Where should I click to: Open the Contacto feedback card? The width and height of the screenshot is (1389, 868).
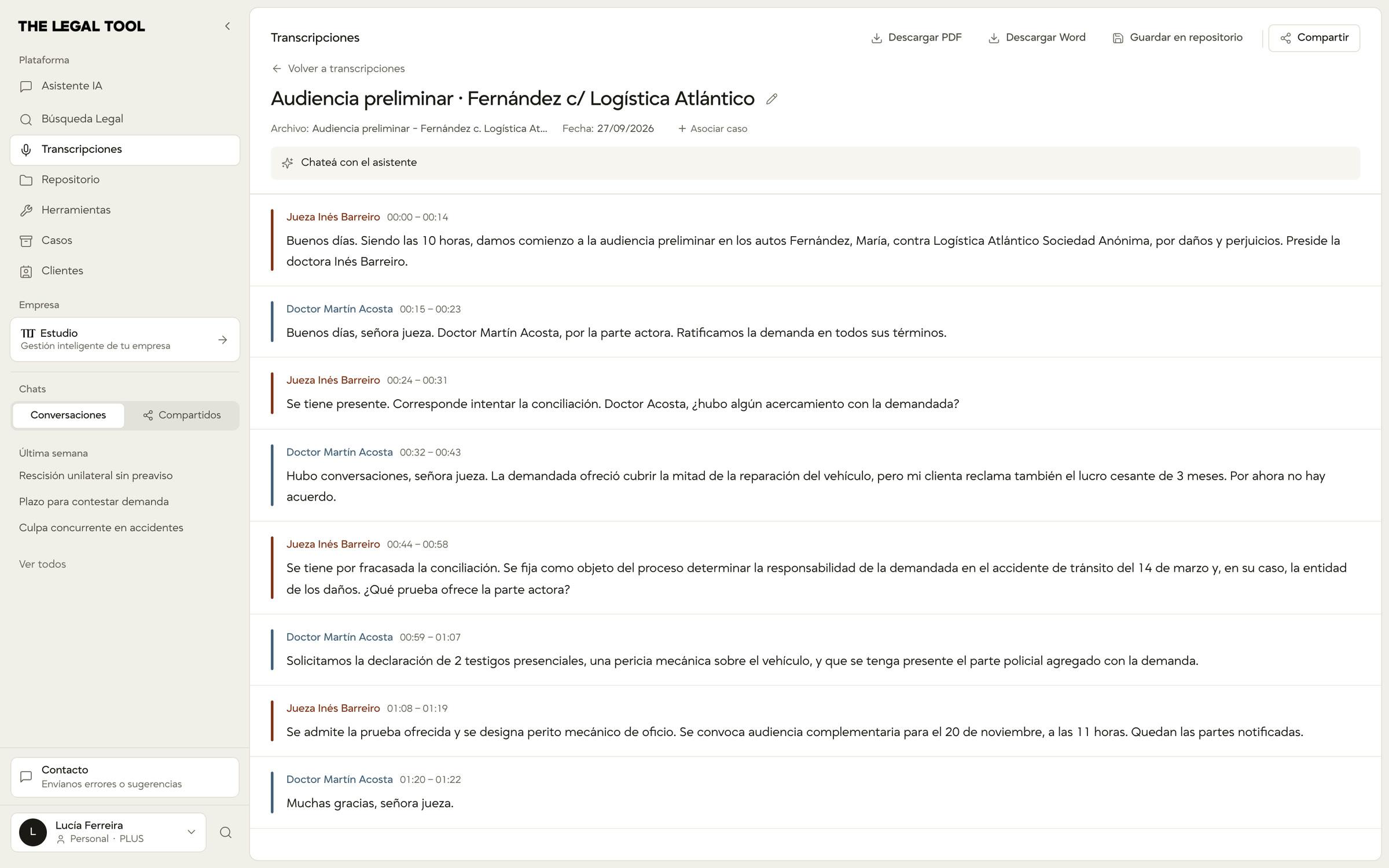[124, 777]
